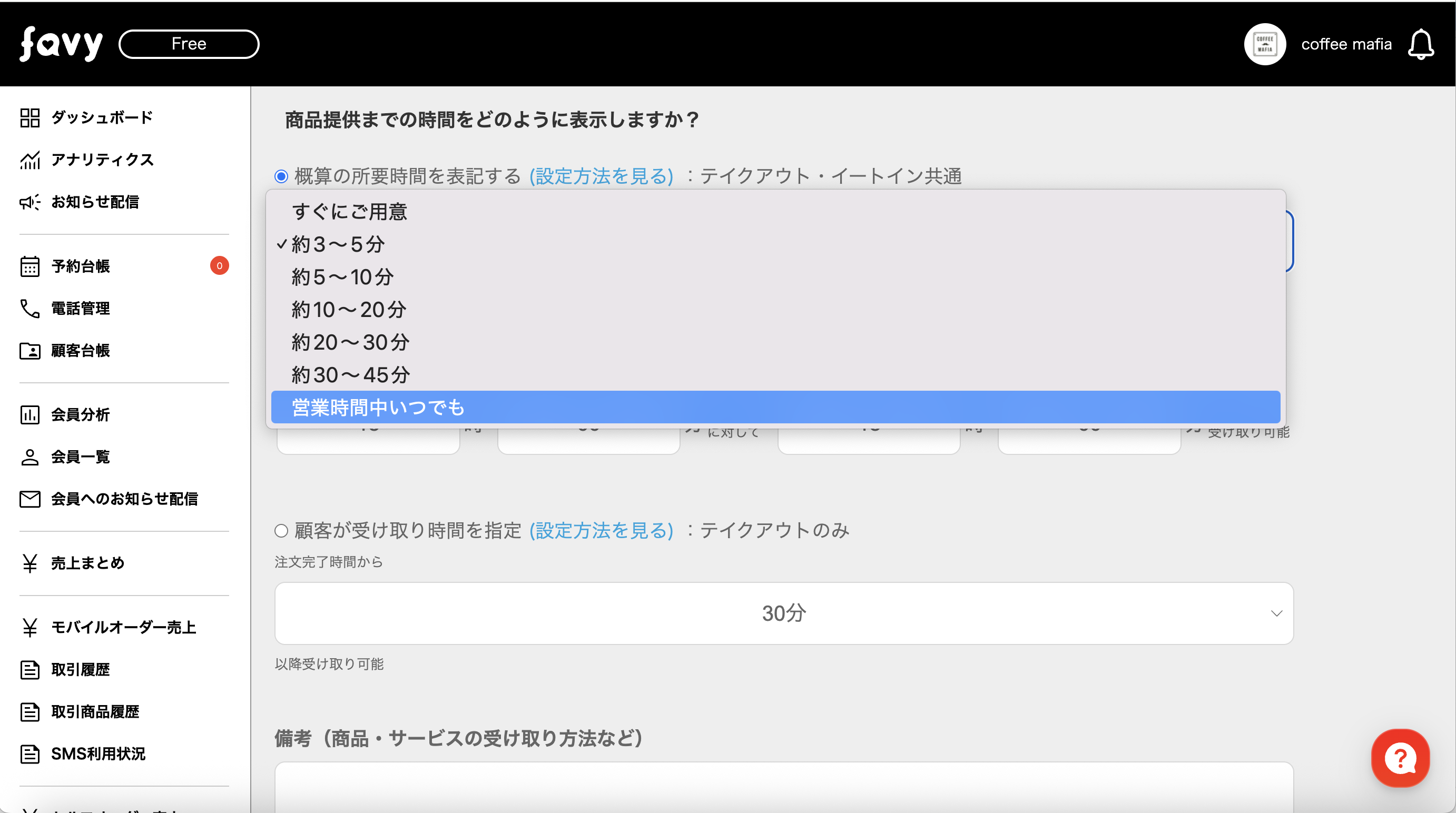Open 設定方法を見る link for 顧客が受け取り時間を指定
This screenshot has width=1456, height=813.
point(601,531)
